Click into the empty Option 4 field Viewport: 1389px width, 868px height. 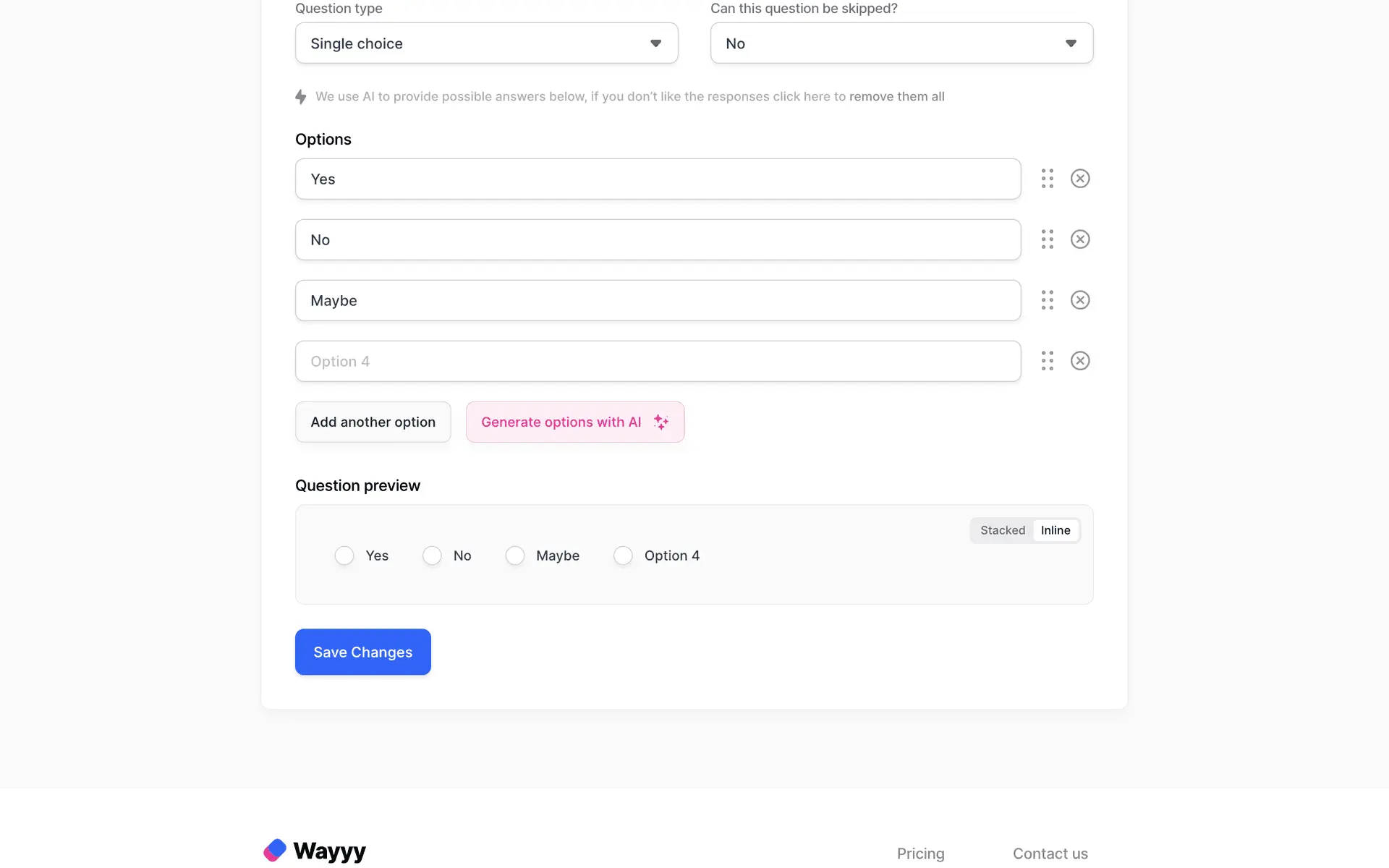click(x=658, y=361)
